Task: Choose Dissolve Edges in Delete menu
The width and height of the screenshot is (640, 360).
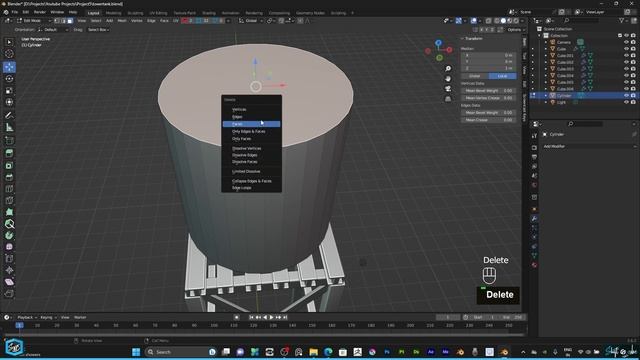Action: point(251,155)
